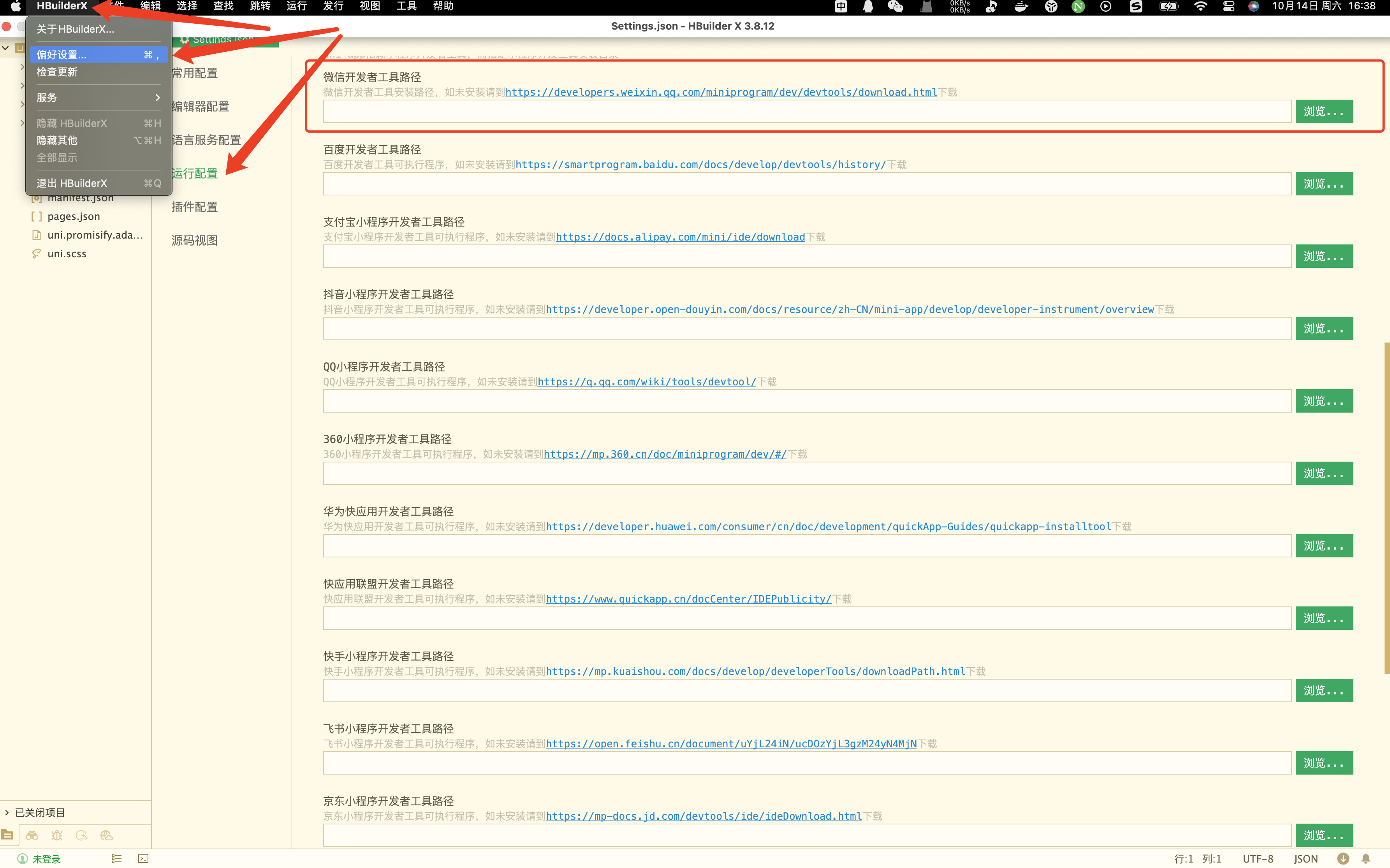This screenshot has height=868, width=1390.
Task: Select 关于 HBuilderX... menu entry
Action: click(99, 29)
